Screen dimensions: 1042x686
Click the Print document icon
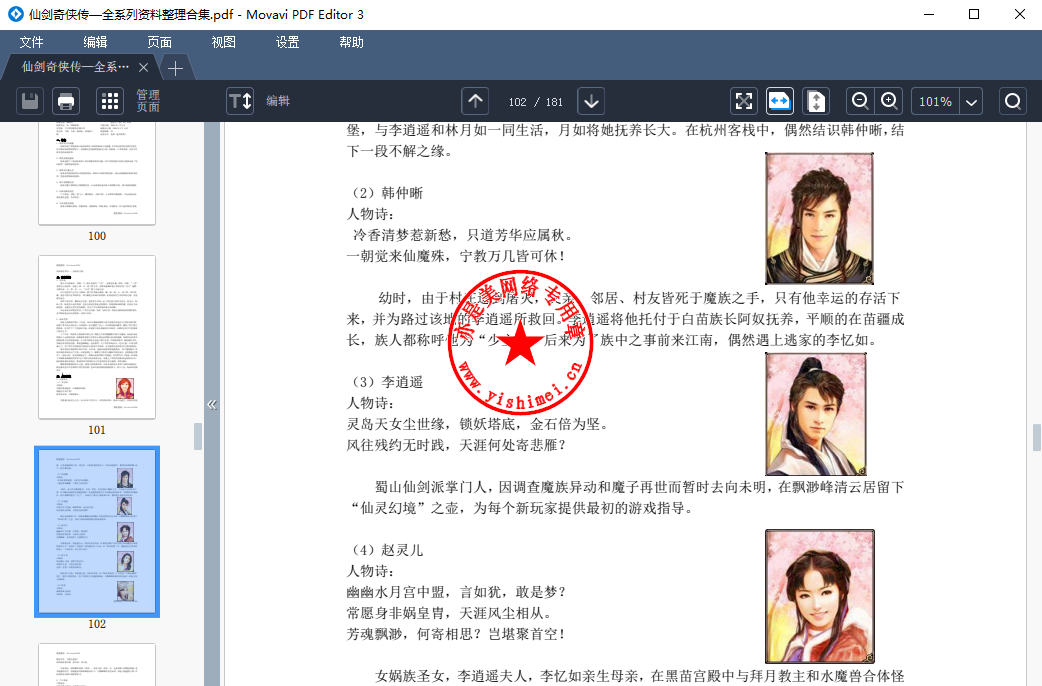(66, 101)
